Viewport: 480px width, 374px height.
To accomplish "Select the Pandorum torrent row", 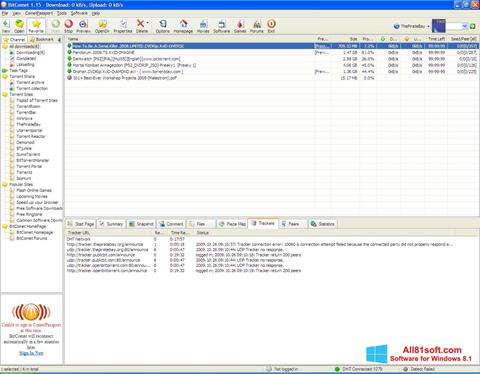I will pos(272,53).
